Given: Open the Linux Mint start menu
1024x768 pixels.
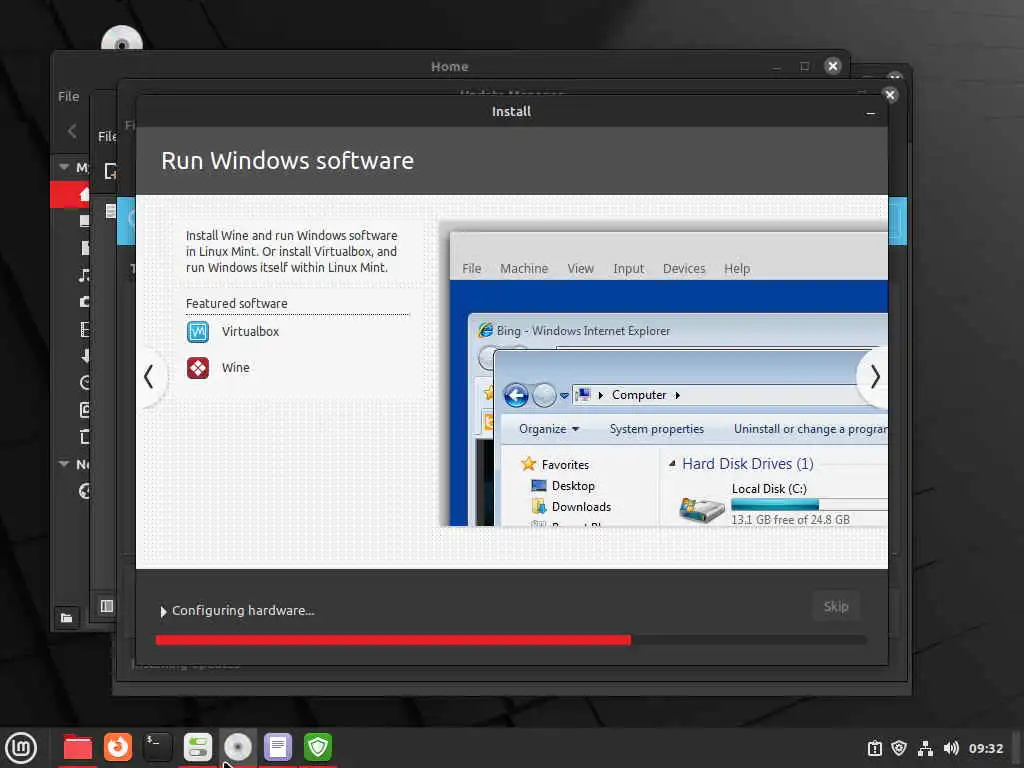Looking at the screenshot, I should tap(21, 748).
